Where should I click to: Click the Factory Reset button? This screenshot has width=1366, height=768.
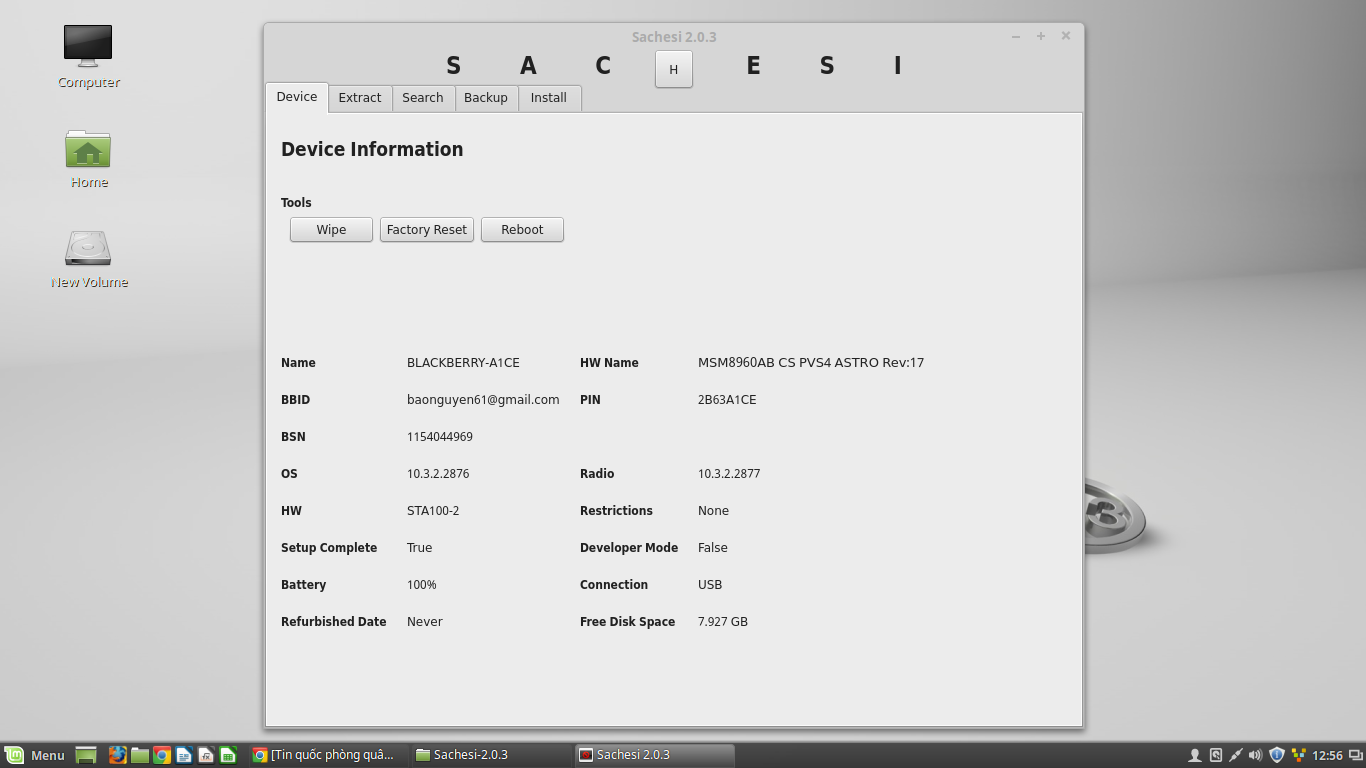pyautogui.click(x=426, y=230)
